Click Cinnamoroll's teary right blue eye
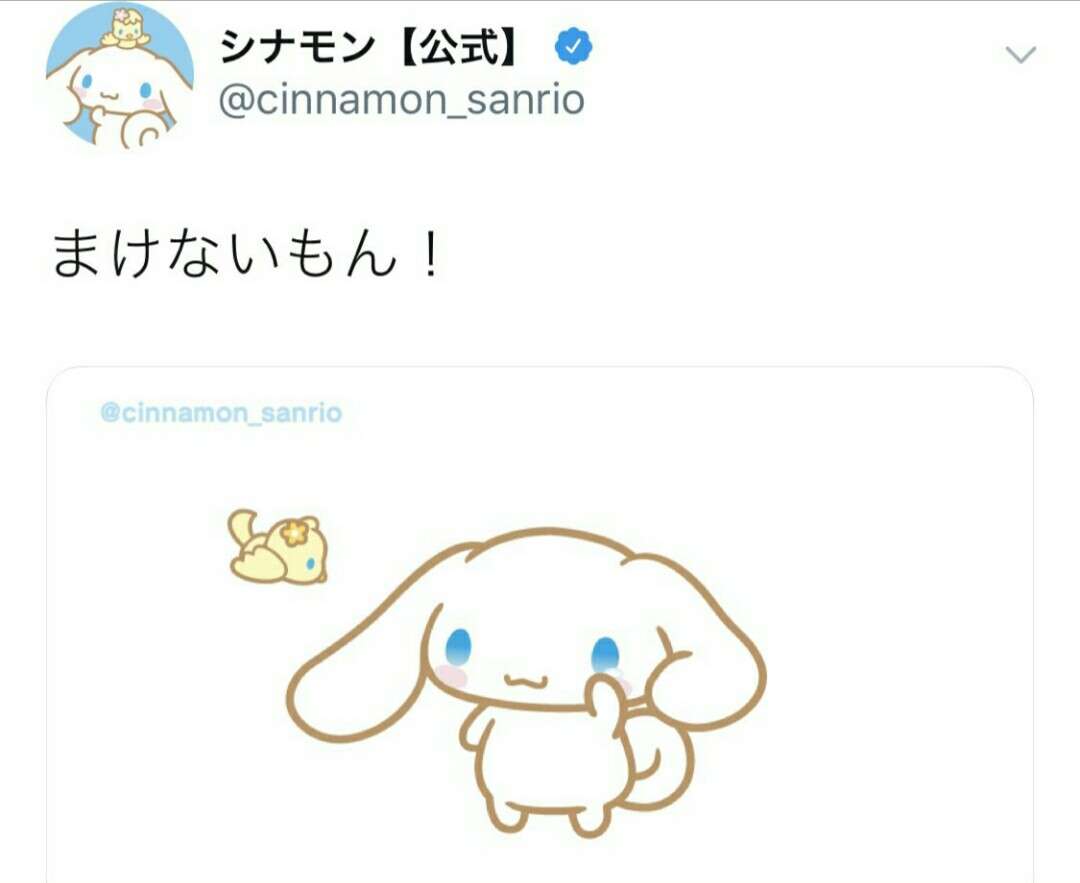1080x883 pixels. pyautogui.click(x=605, y=654)
